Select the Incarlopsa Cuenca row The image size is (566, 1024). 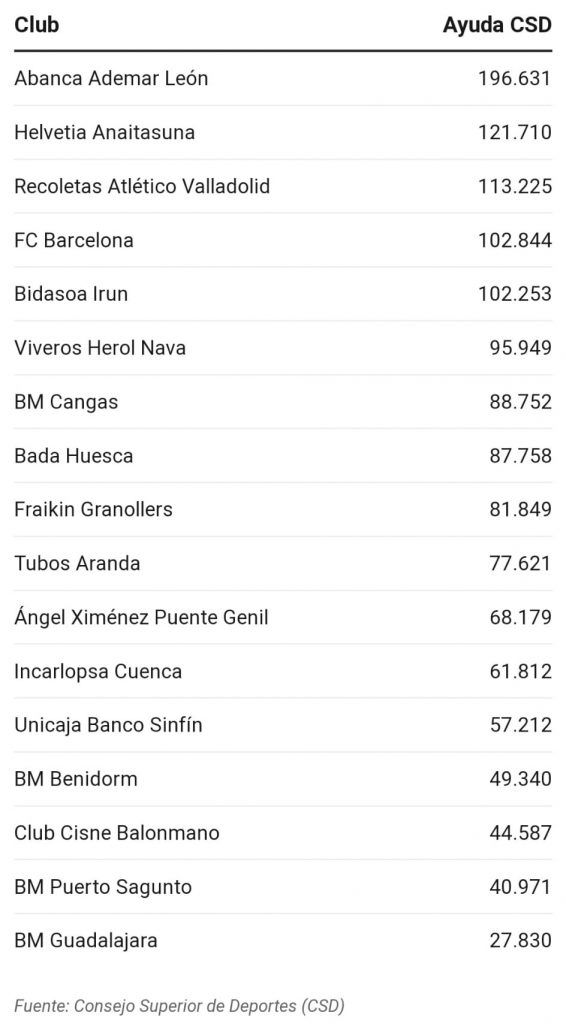pos(283,671)
